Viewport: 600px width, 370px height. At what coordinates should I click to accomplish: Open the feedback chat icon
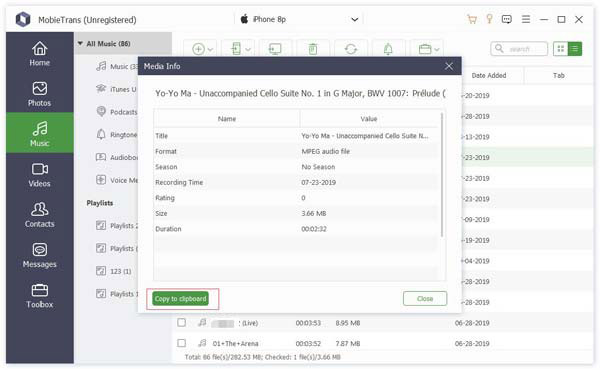pos(507,19)
